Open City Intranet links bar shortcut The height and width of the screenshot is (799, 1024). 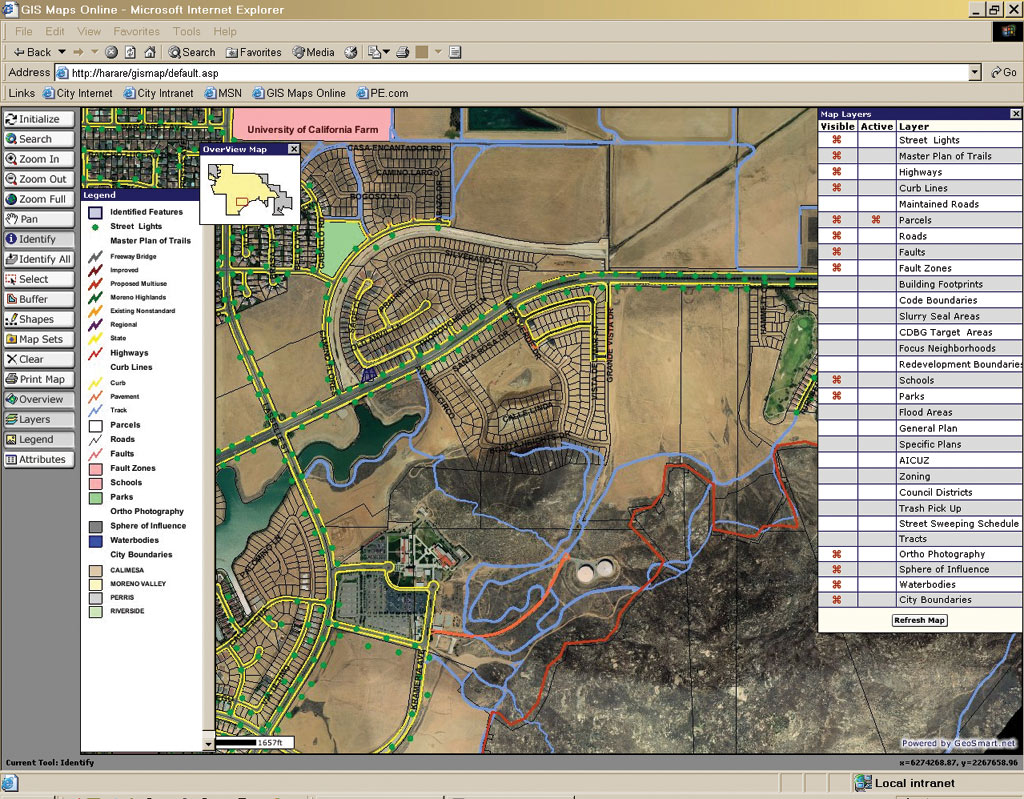pos(159,93)
